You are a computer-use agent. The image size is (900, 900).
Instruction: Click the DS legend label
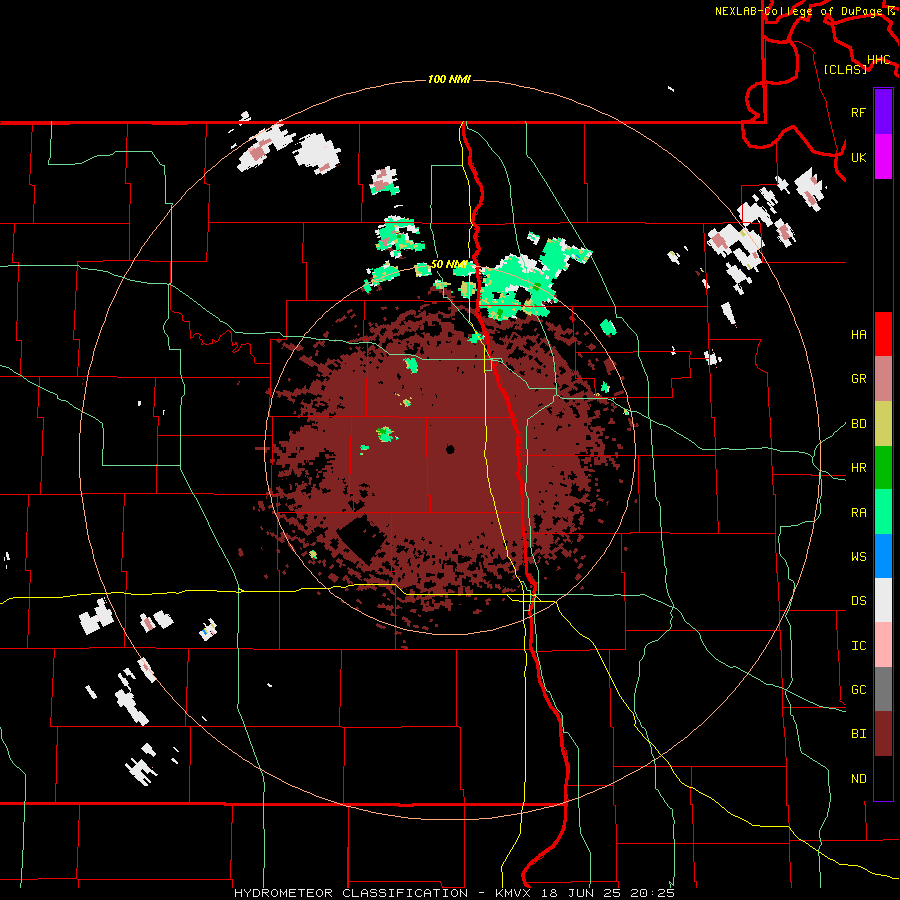[858, 601]
